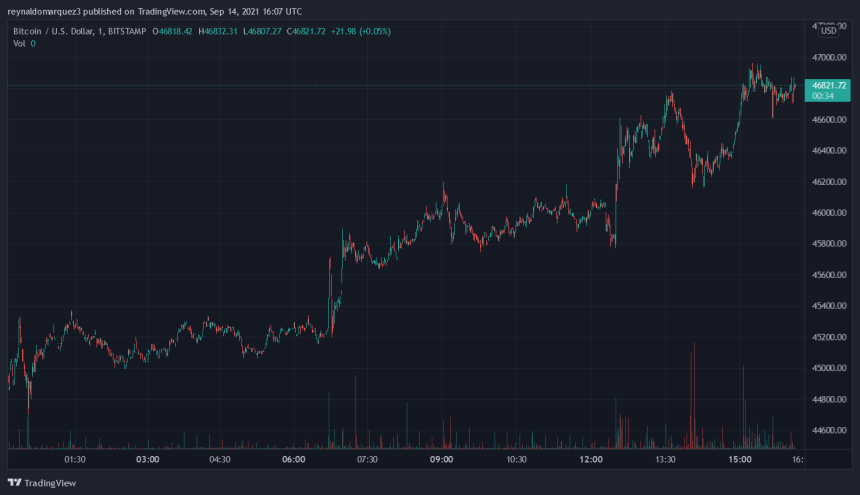Viewport: 860px width, 495px height.
Task: Click the 45000.00 price axis label
Action: (829, 369)
